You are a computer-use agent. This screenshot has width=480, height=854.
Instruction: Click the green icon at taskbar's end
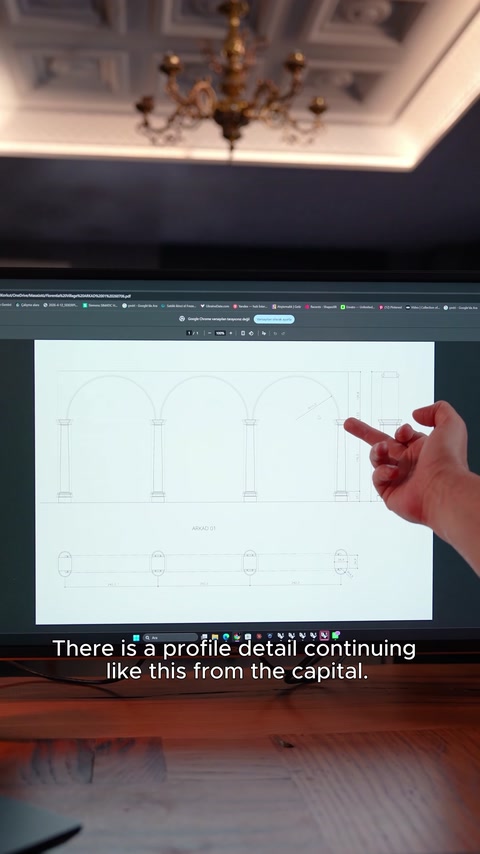(336, 636)
